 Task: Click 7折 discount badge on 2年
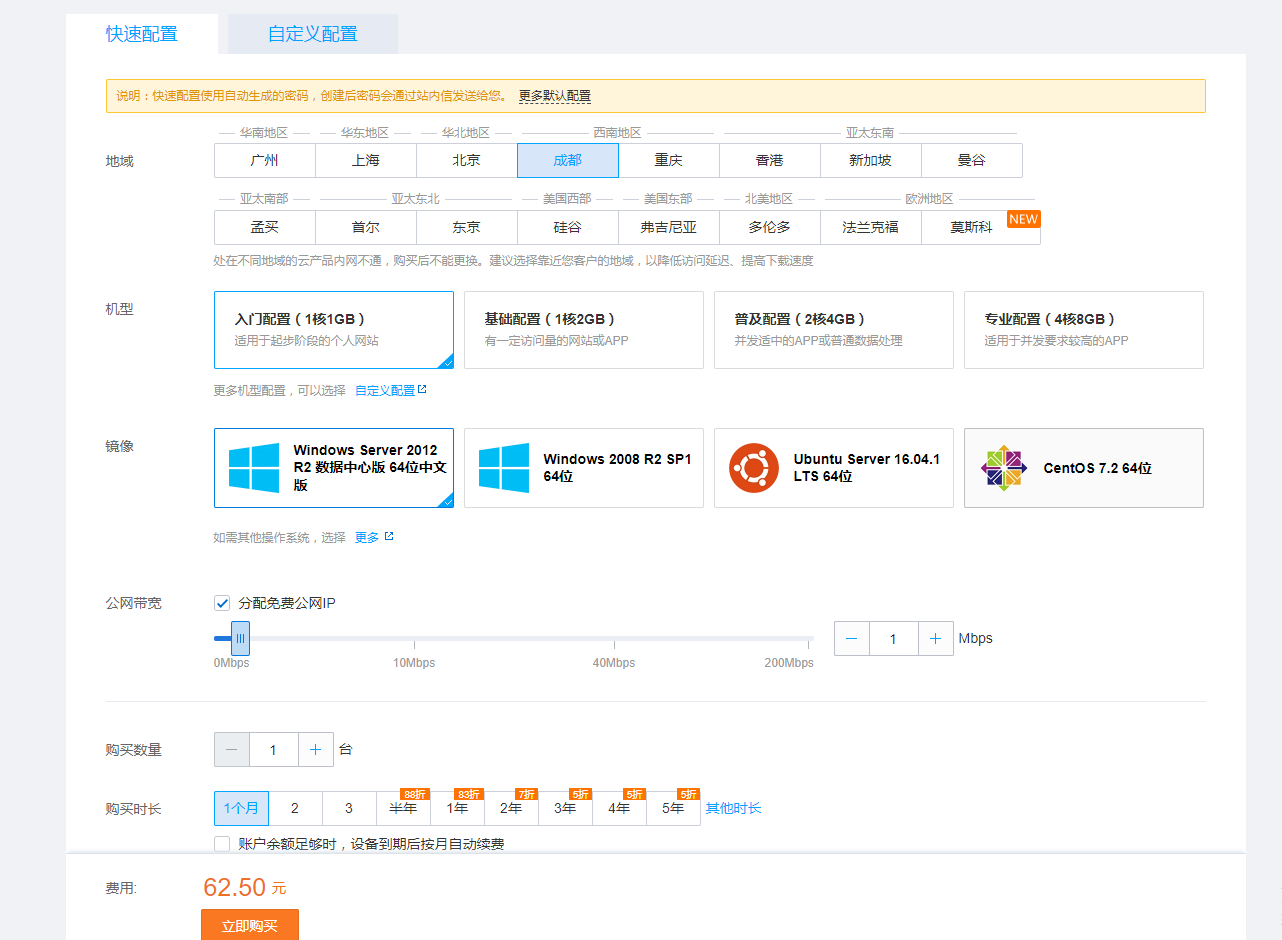tap(527, 794)
